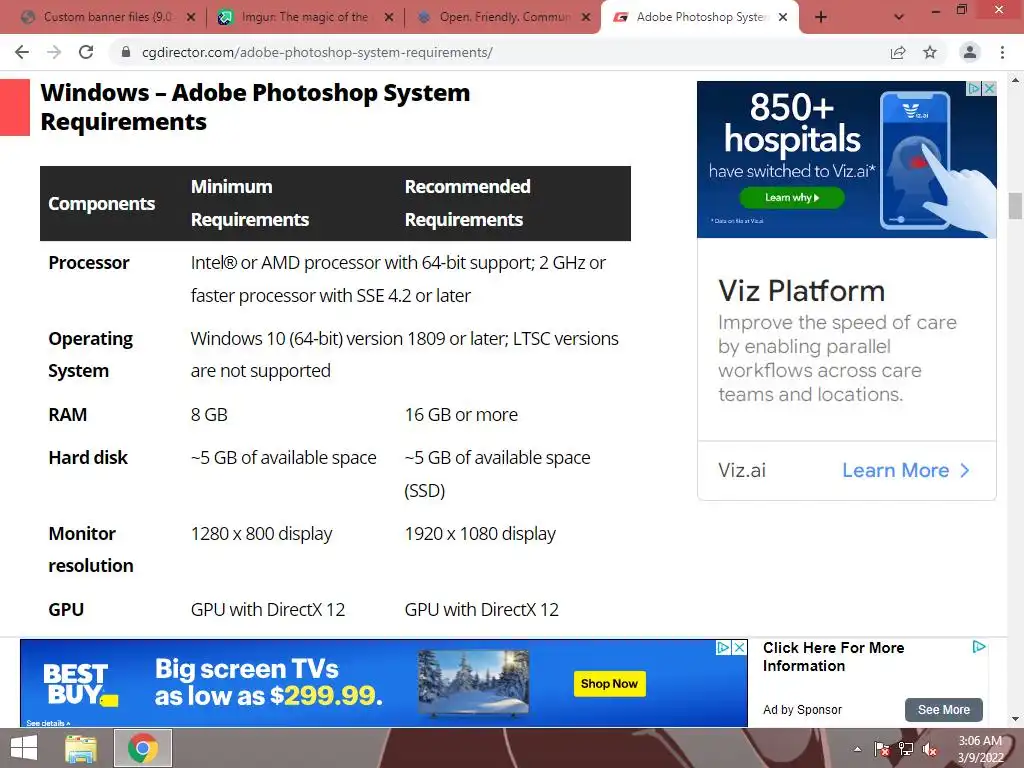Close the Best Buy banner ad
The width and height of the screenshot is (1024, 768).
click(739, 647)
